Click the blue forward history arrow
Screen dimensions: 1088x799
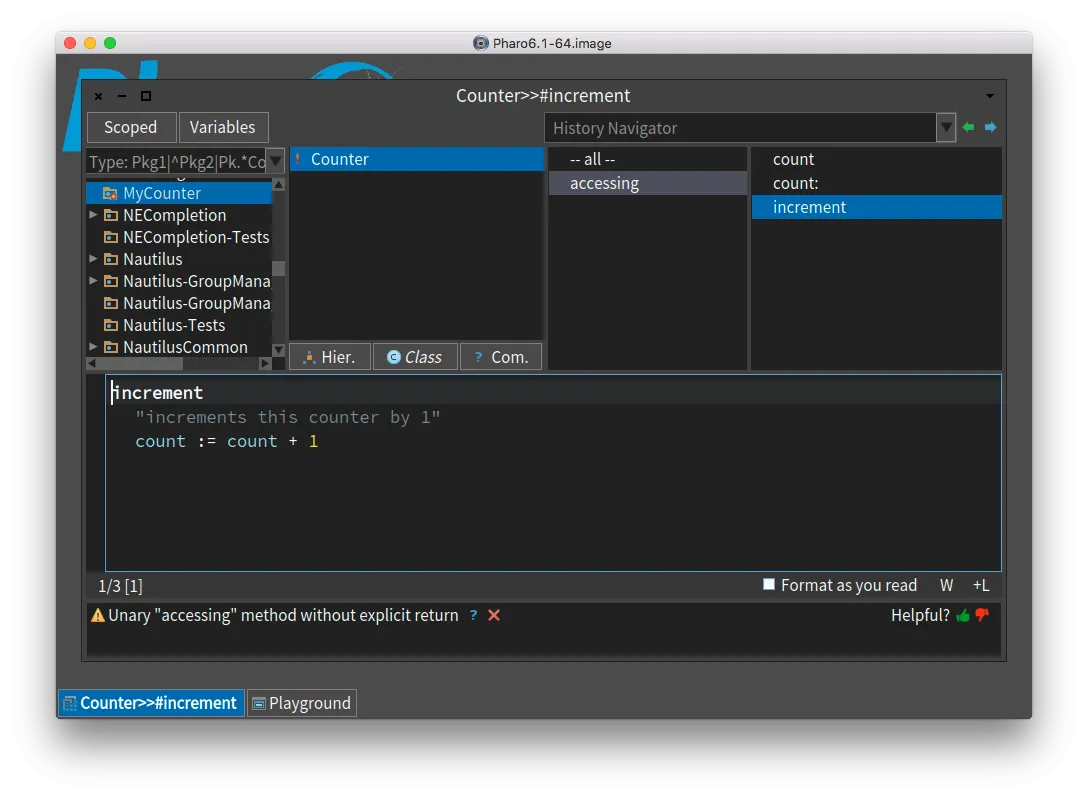coord(990,127)
